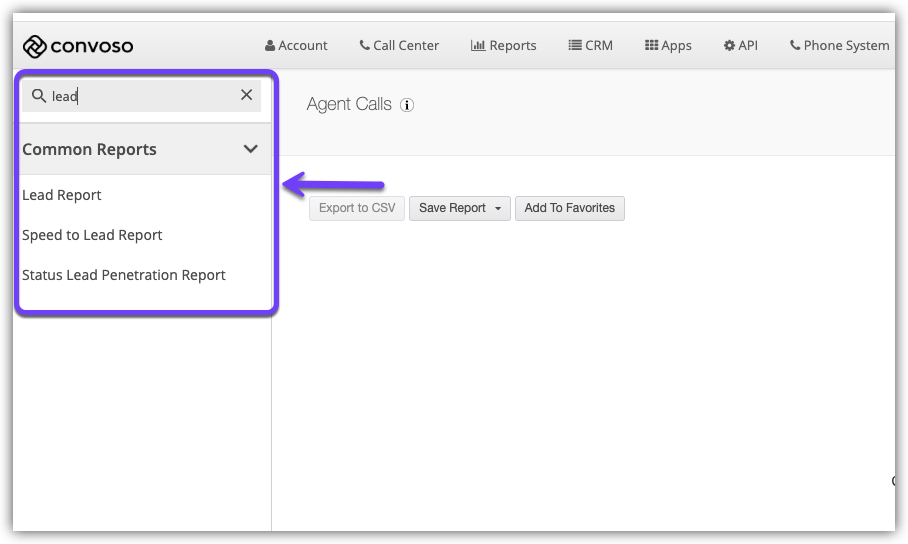Open the Reports menu in the top bar
The image size is (908, 544).
tap(503, 45)
